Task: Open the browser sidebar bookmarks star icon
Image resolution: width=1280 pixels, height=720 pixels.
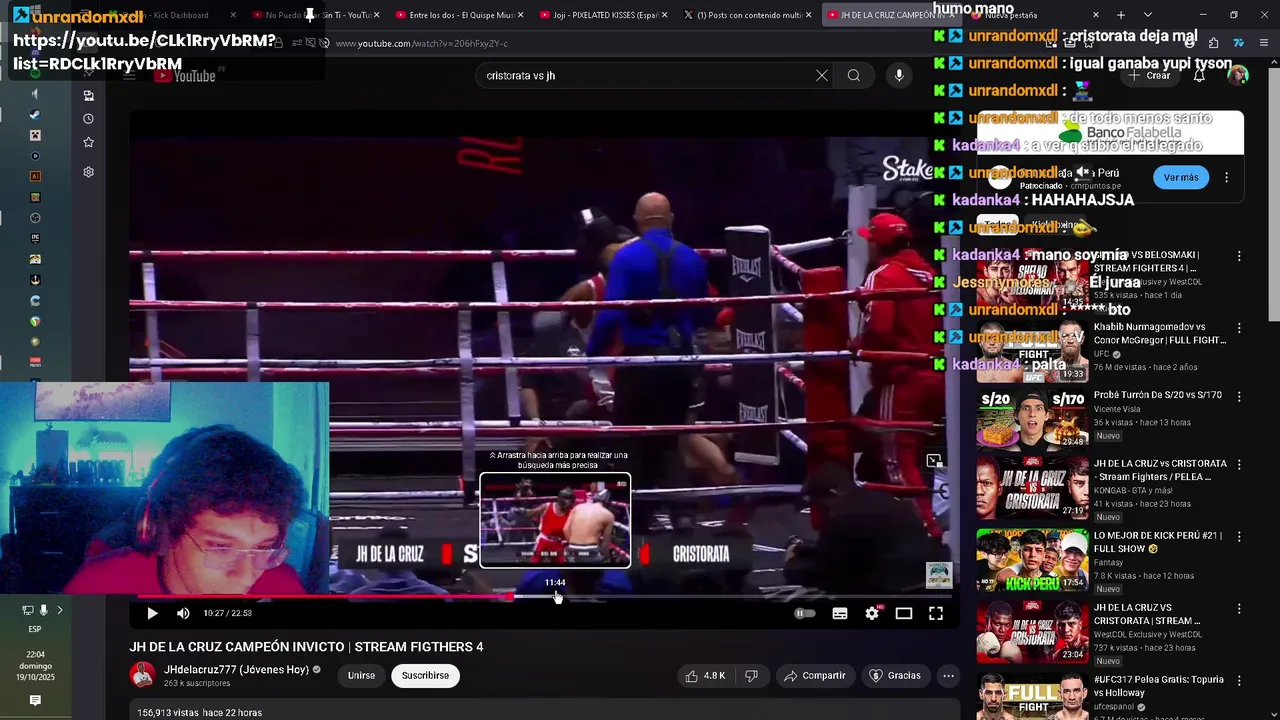Action: point(88,142)
